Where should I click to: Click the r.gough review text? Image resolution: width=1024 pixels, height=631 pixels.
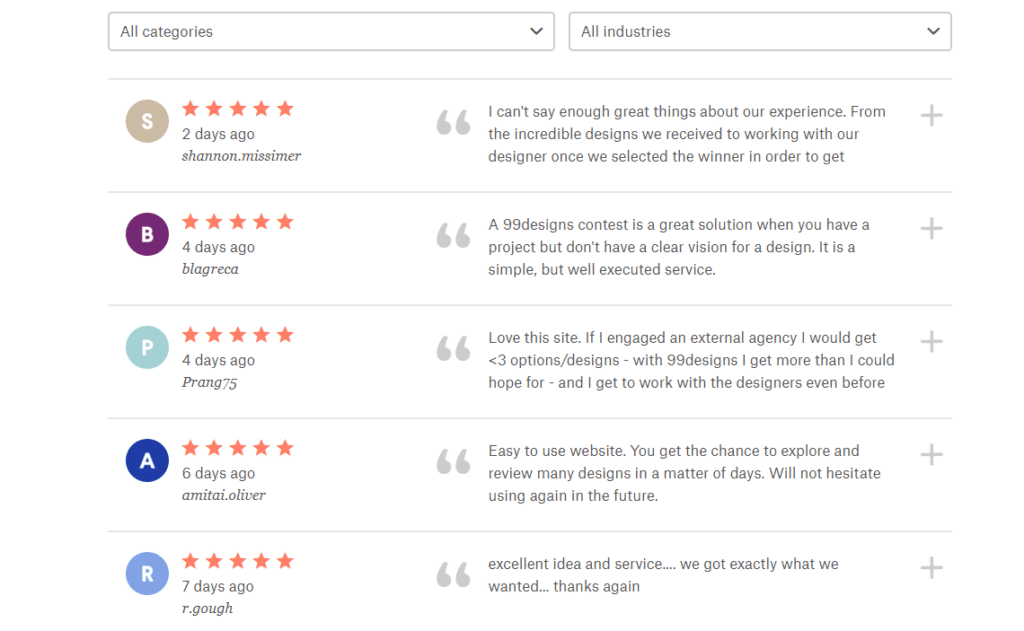click(x=662, y=575)
